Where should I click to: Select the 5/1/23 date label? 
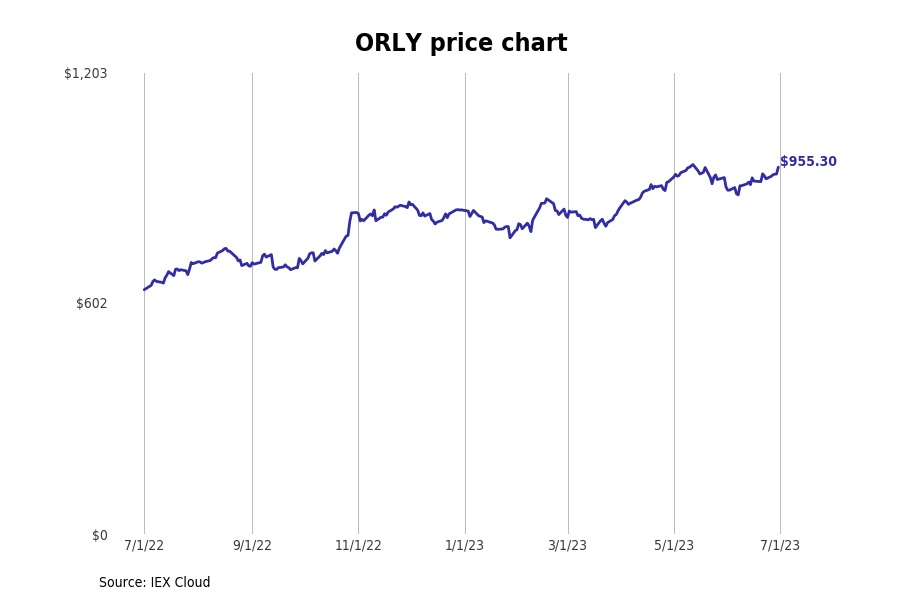point(674,545)
